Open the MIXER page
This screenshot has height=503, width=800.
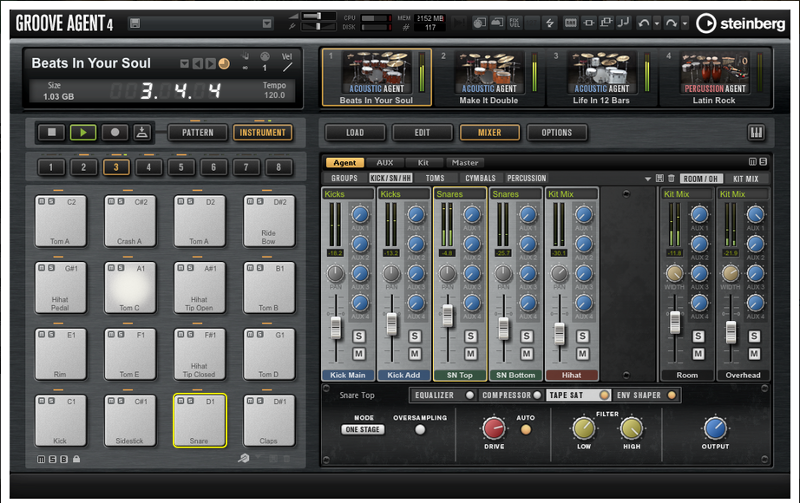coord(489,133)
